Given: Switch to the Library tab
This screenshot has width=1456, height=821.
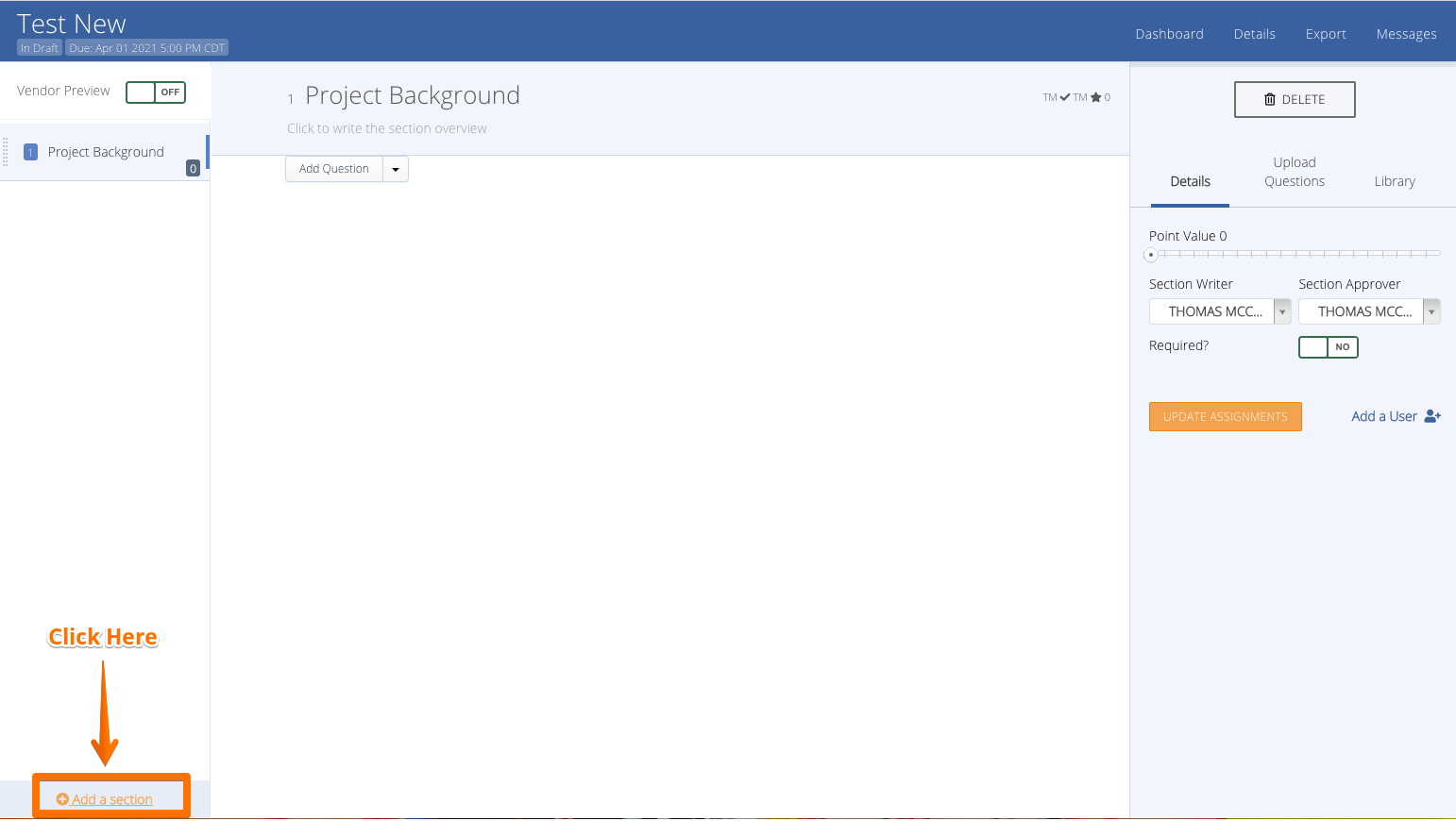Looking at the screenshot, I should tap(1394, 181).
